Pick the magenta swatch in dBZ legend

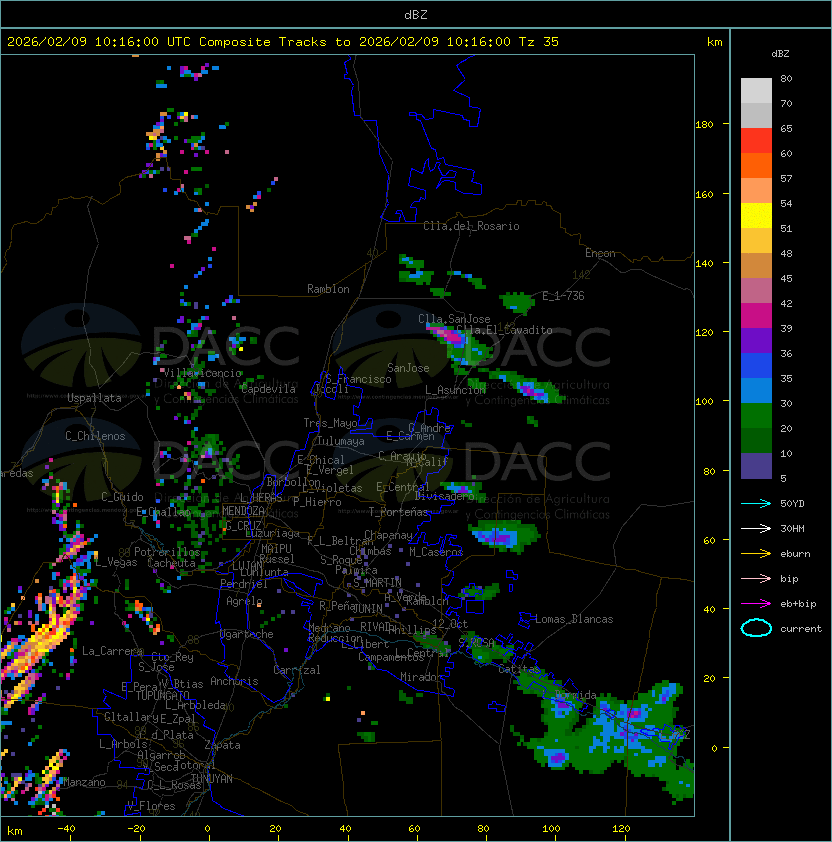pyautogui.click(x=756, y=315)
